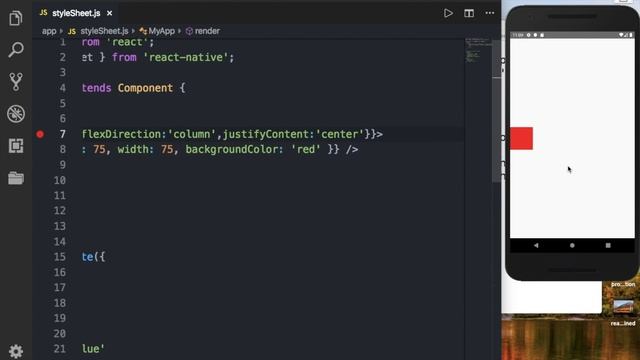Image resolution: width=640 pixels, height=360 pixels.
Task: Open the Debug (no-bug) icon
Action: [x=16, y=113]
